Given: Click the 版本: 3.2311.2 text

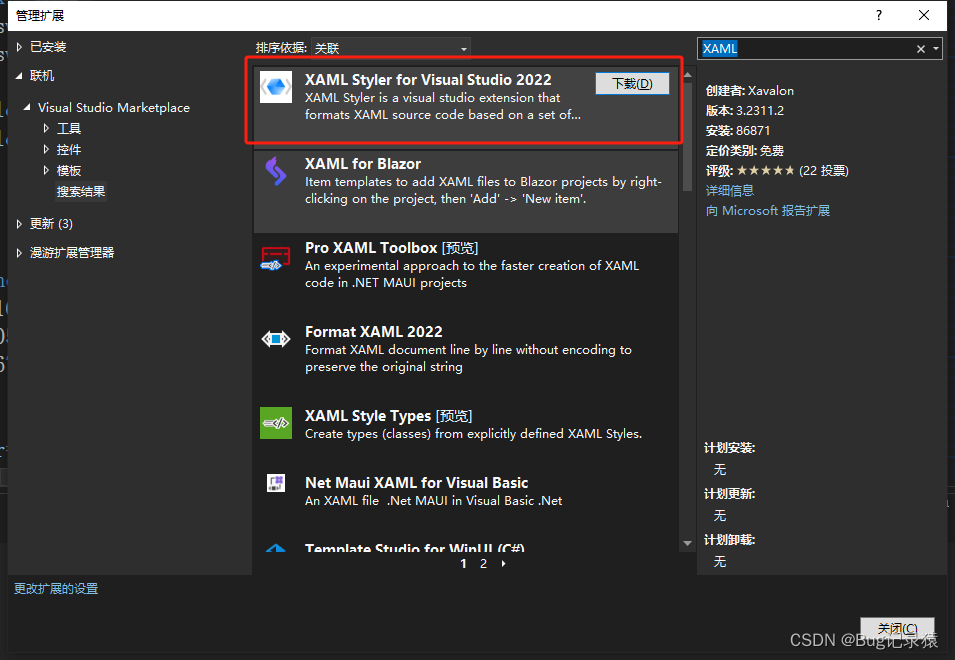Looking at the screenshot, I should 745,111.
